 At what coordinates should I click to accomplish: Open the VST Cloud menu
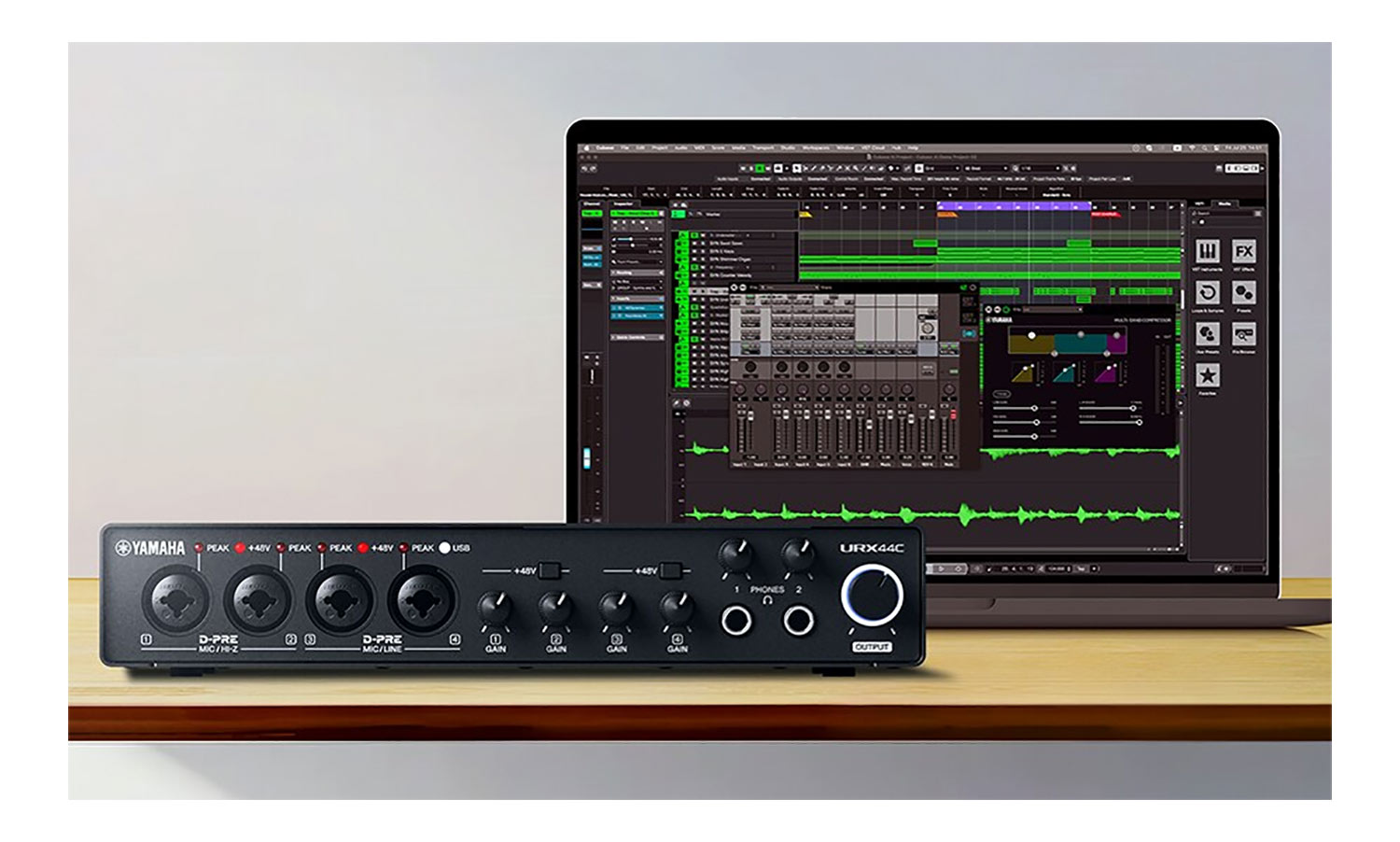point(874,148)
